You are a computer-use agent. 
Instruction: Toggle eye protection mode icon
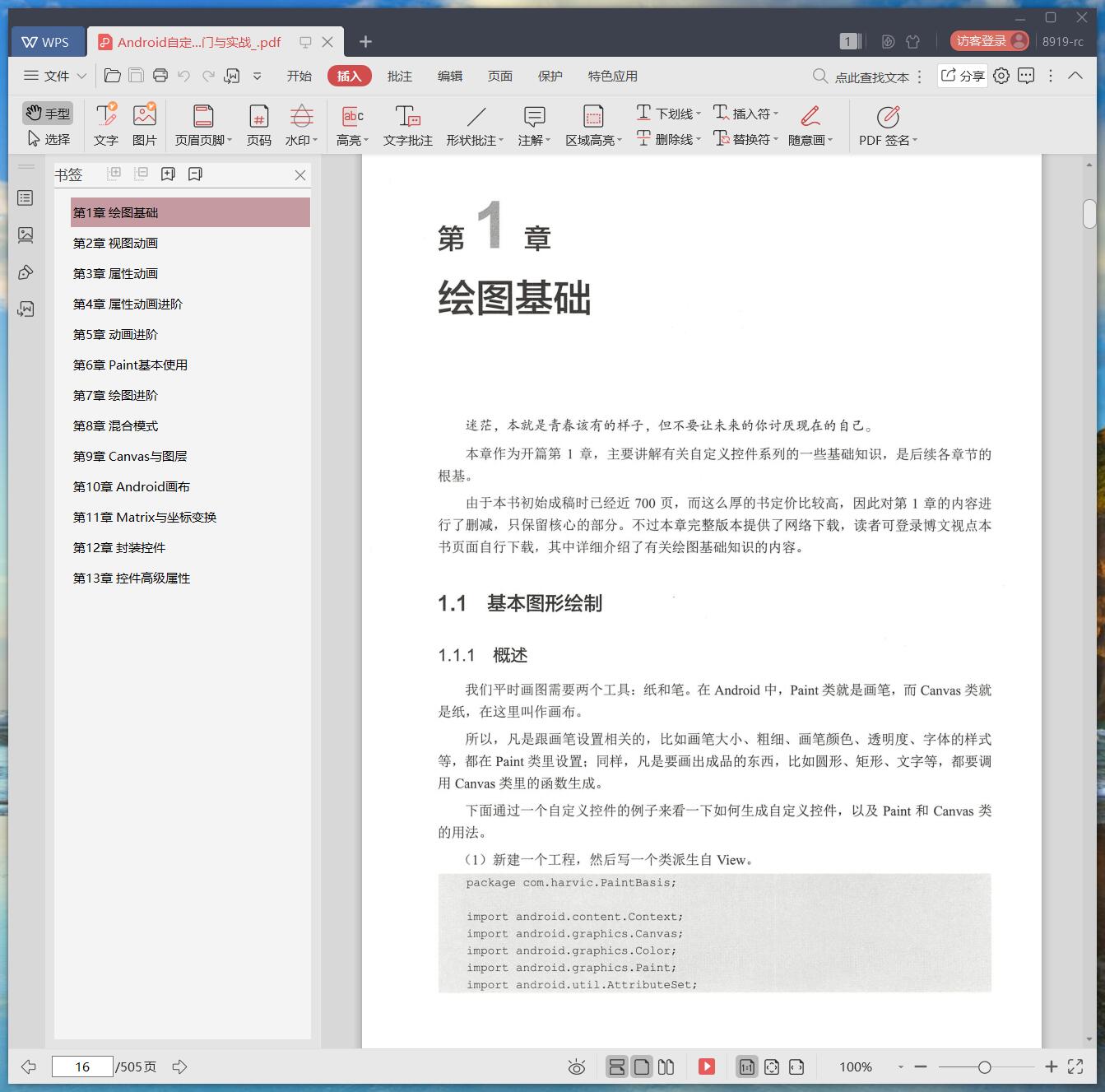(x=577, y=1067)
